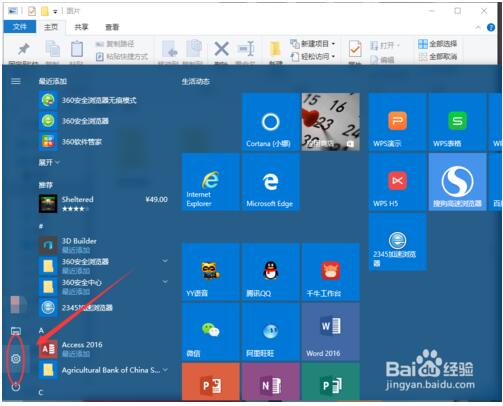The width and height of the screenshot is (503, 406).
Task: Click the Power button icon in Start menu
Action: pos(16,387)
